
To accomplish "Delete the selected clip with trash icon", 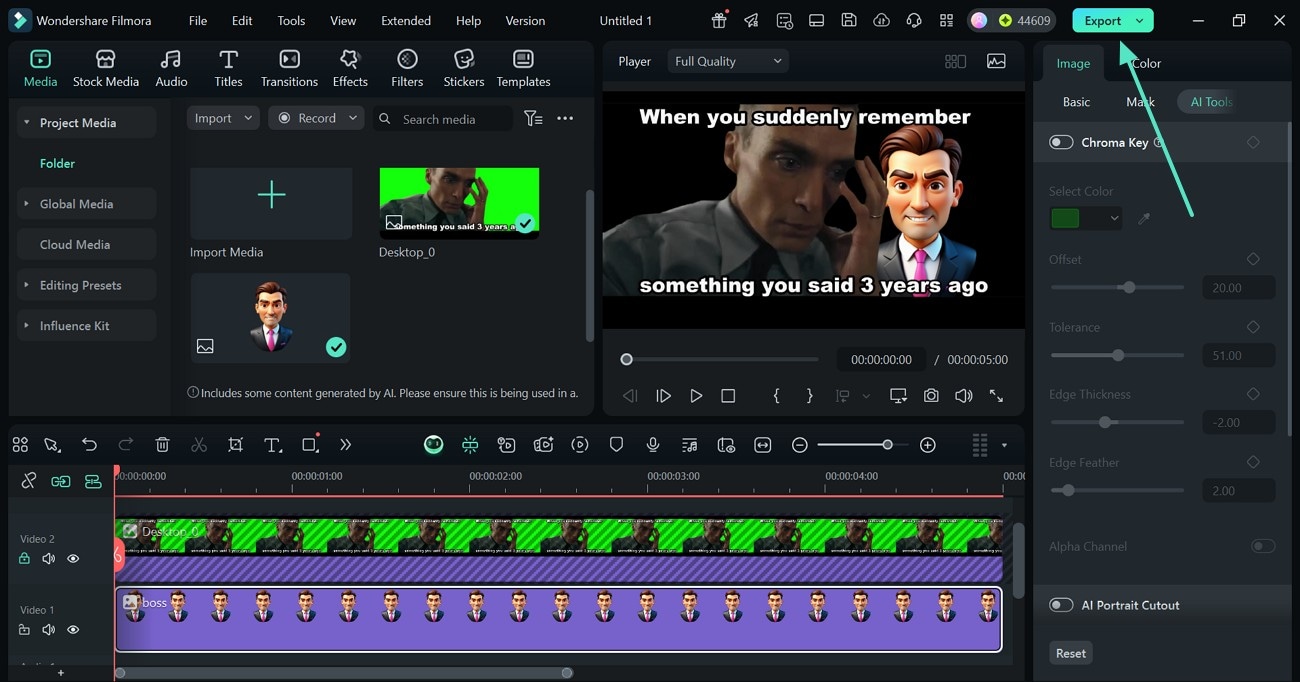I will point(163,445).
